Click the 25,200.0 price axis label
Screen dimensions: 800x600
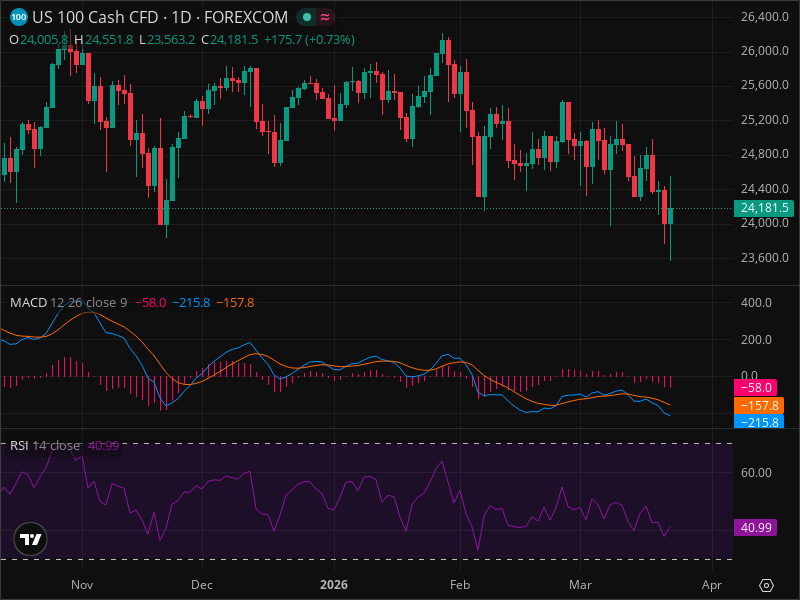(x=764, y=119)
